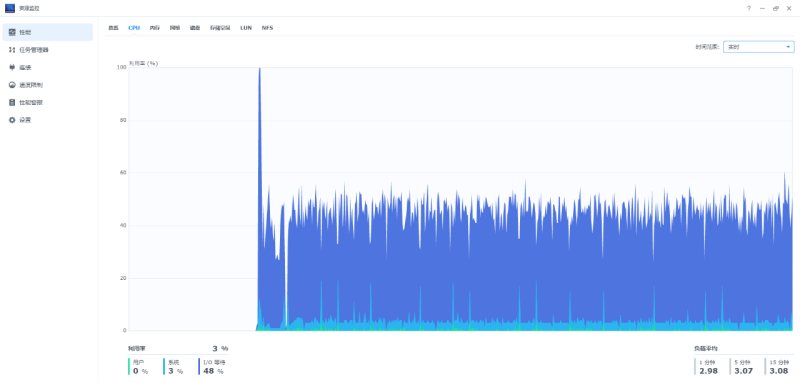Open the help question mark icon
800x383 pixels.
749,9
